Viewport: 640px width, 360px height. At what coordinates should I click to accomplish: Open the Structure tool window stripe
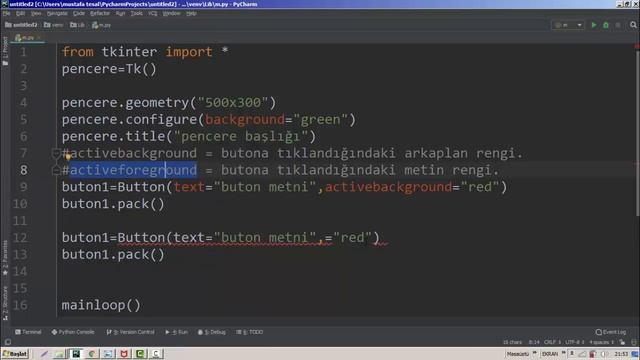point(5,302)
